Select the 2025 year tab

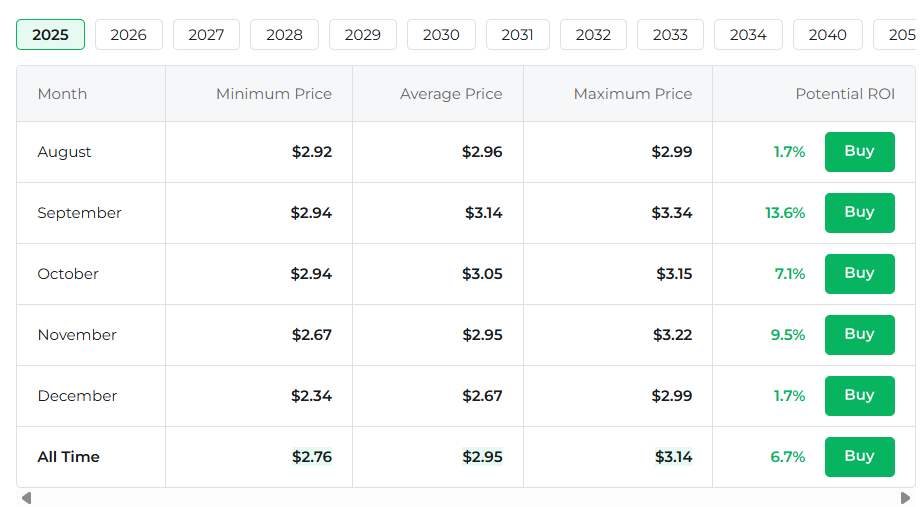(50, 35)
